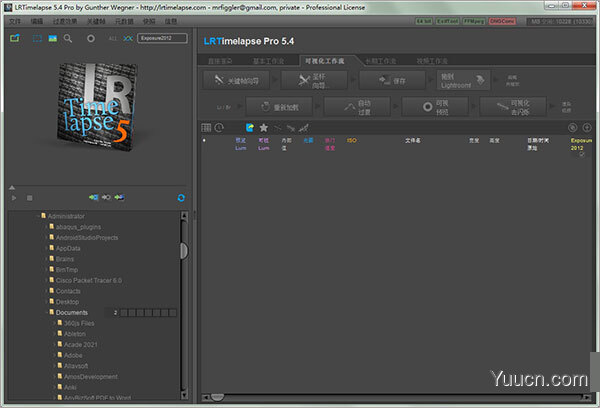Screen dimensions: 600x408
Task: Expand the AppData folder arrow
Action: (46, 248)
